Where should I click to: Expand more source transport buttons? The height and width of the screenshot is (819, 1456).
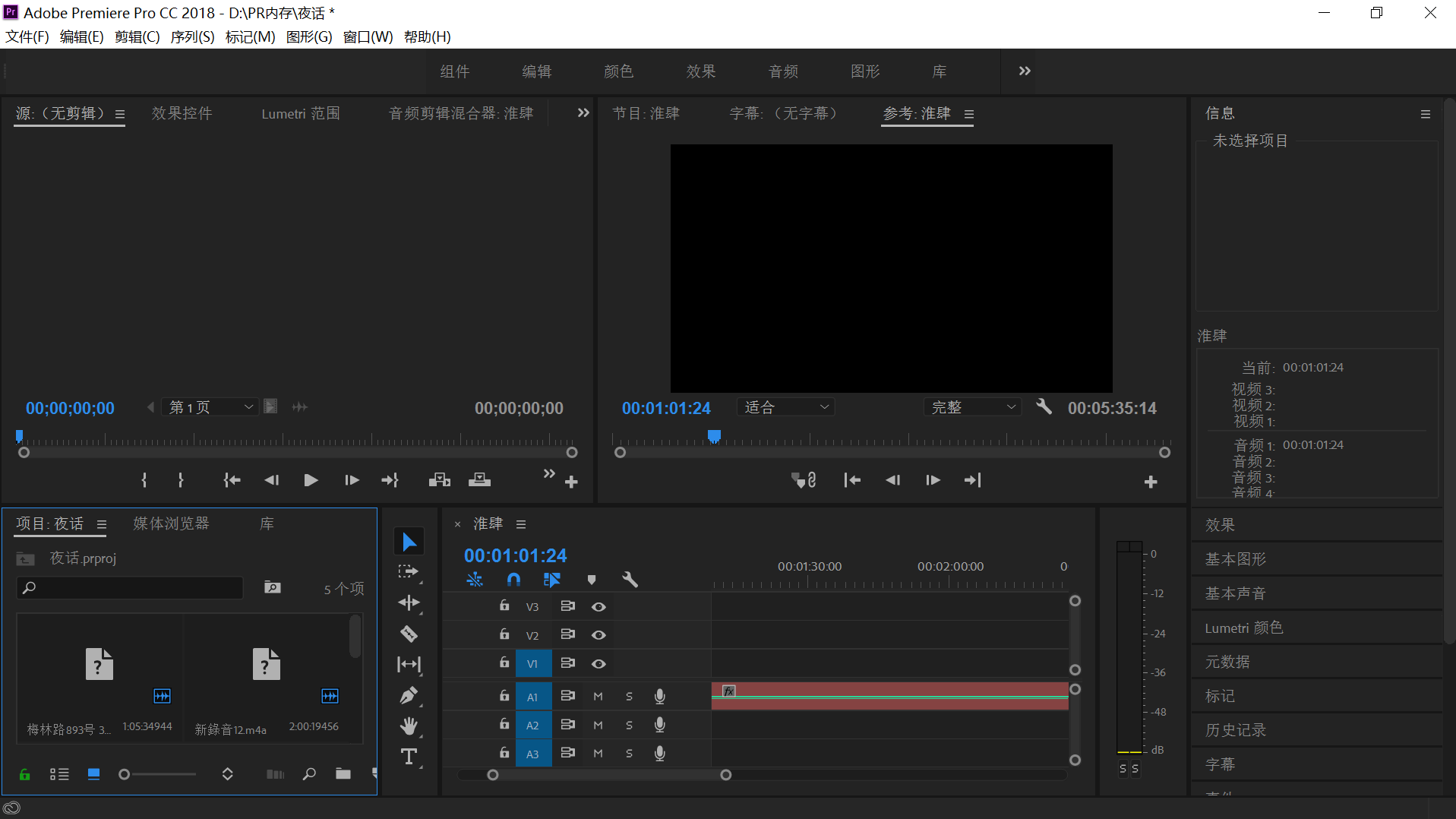[549, 473]
